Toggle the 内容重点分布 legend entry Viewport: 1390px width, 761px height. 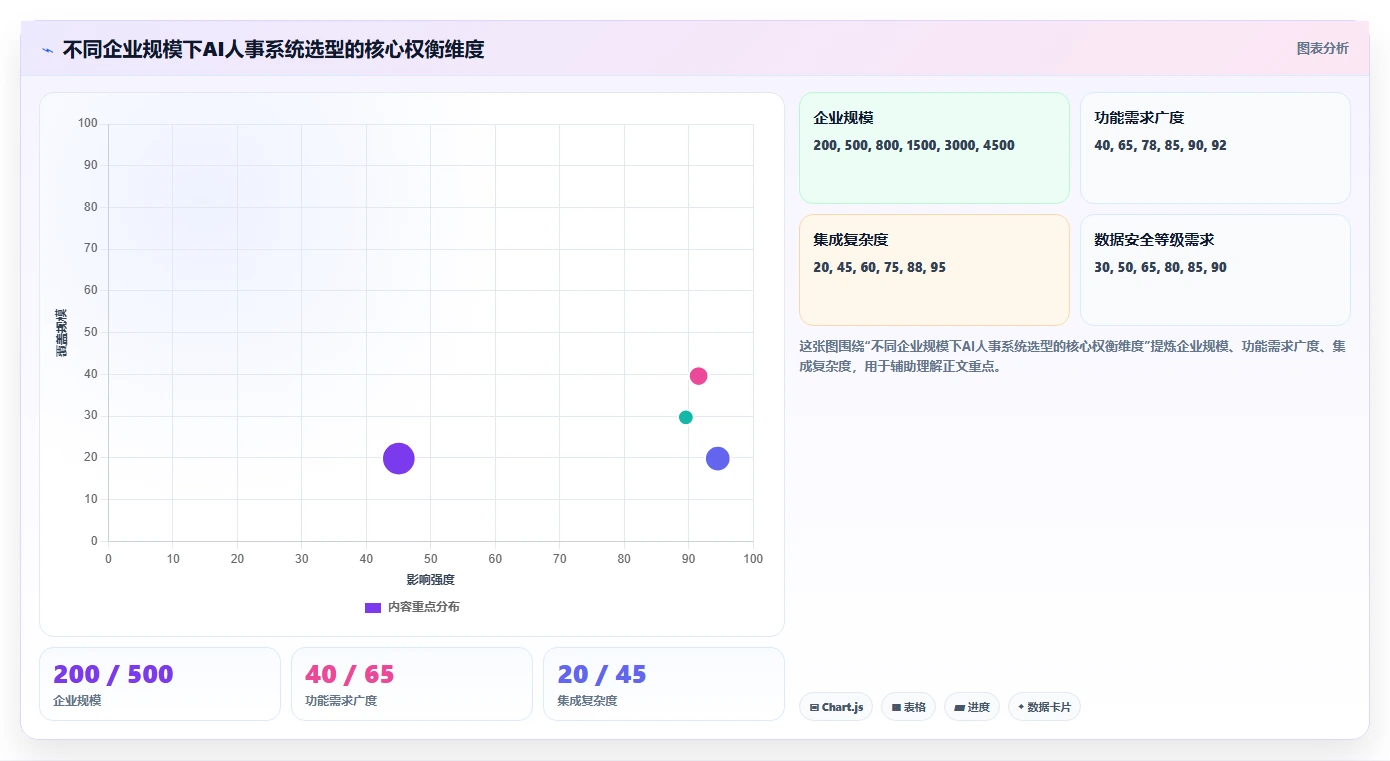(412, 607)
